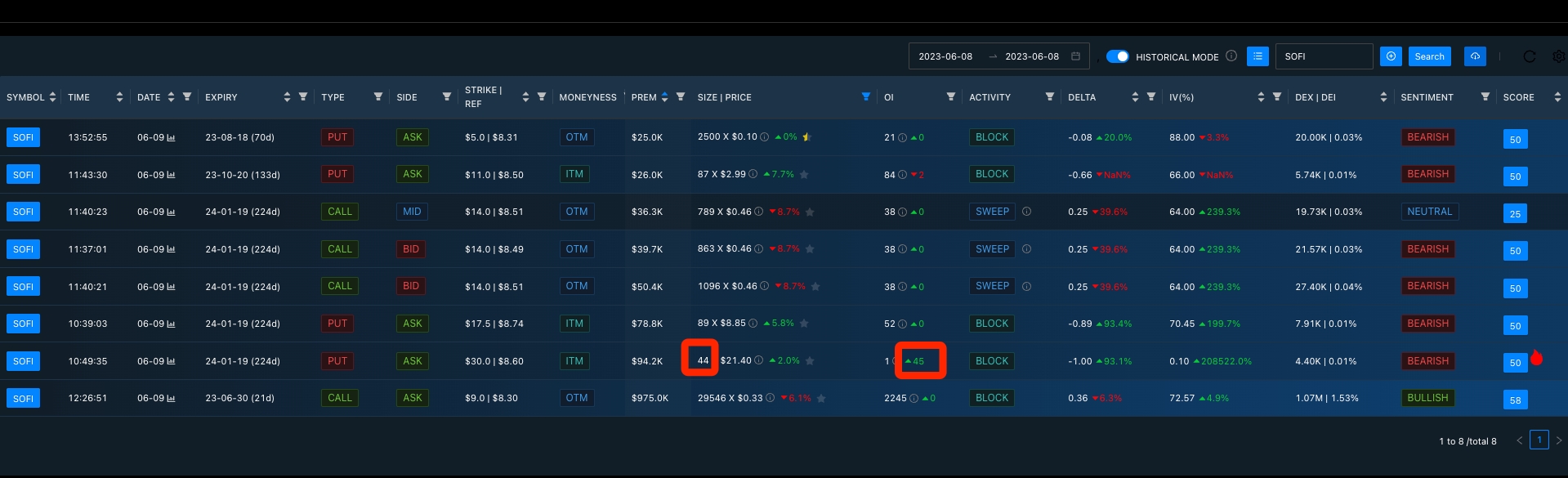
Task: Toggle star on the 29546 X $0.33 row
Action: tap(821, 399)
